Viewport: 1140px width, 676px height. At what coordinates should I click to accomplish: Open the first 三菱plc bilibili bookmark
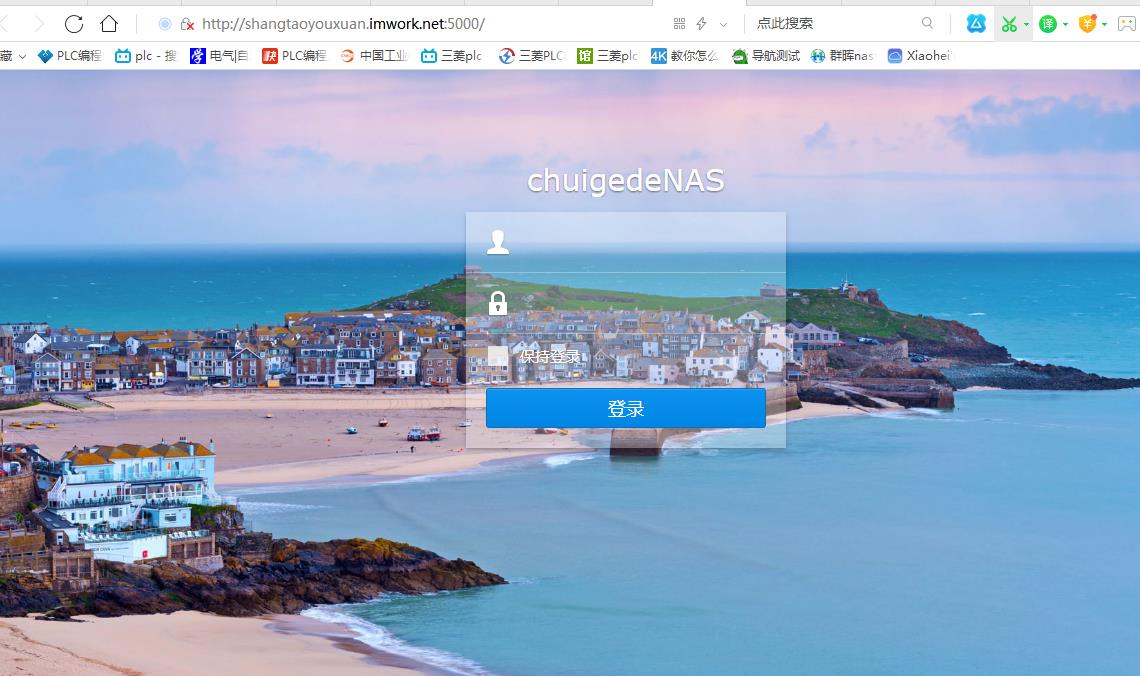(x=451, y=56)
